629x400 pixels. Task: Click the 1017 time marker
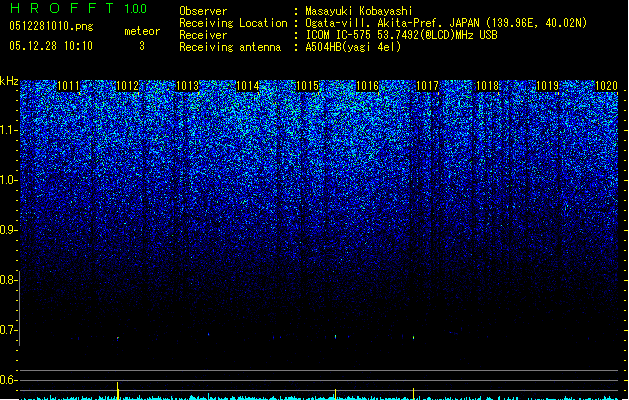tap(428, 86)
